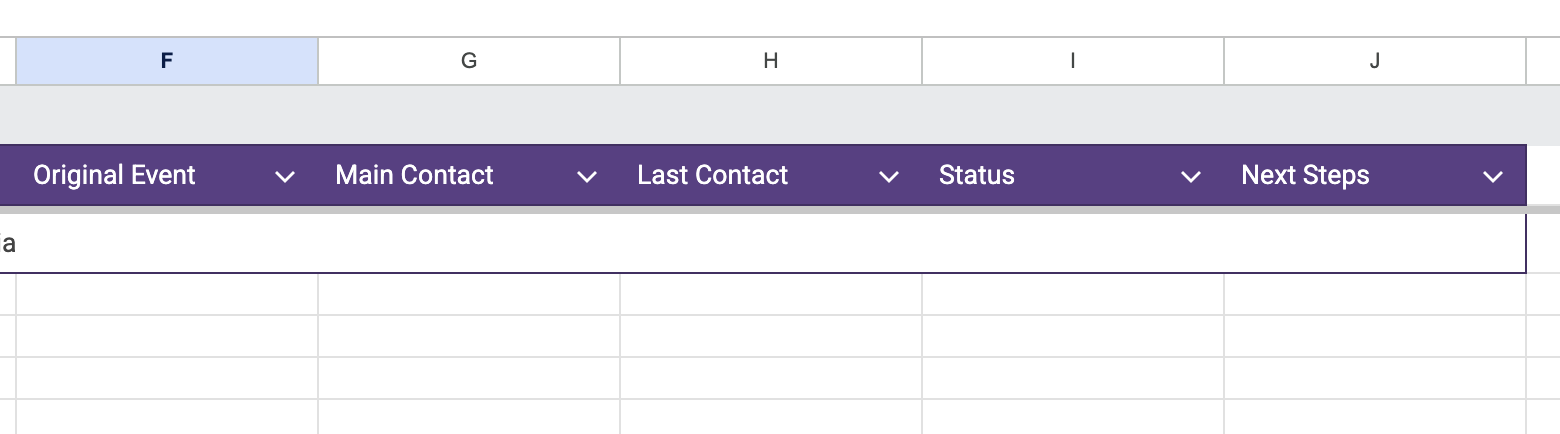Select column J header
Image resolution: width=1560 pixels, height=434 pixels.
click(1375, 61)
